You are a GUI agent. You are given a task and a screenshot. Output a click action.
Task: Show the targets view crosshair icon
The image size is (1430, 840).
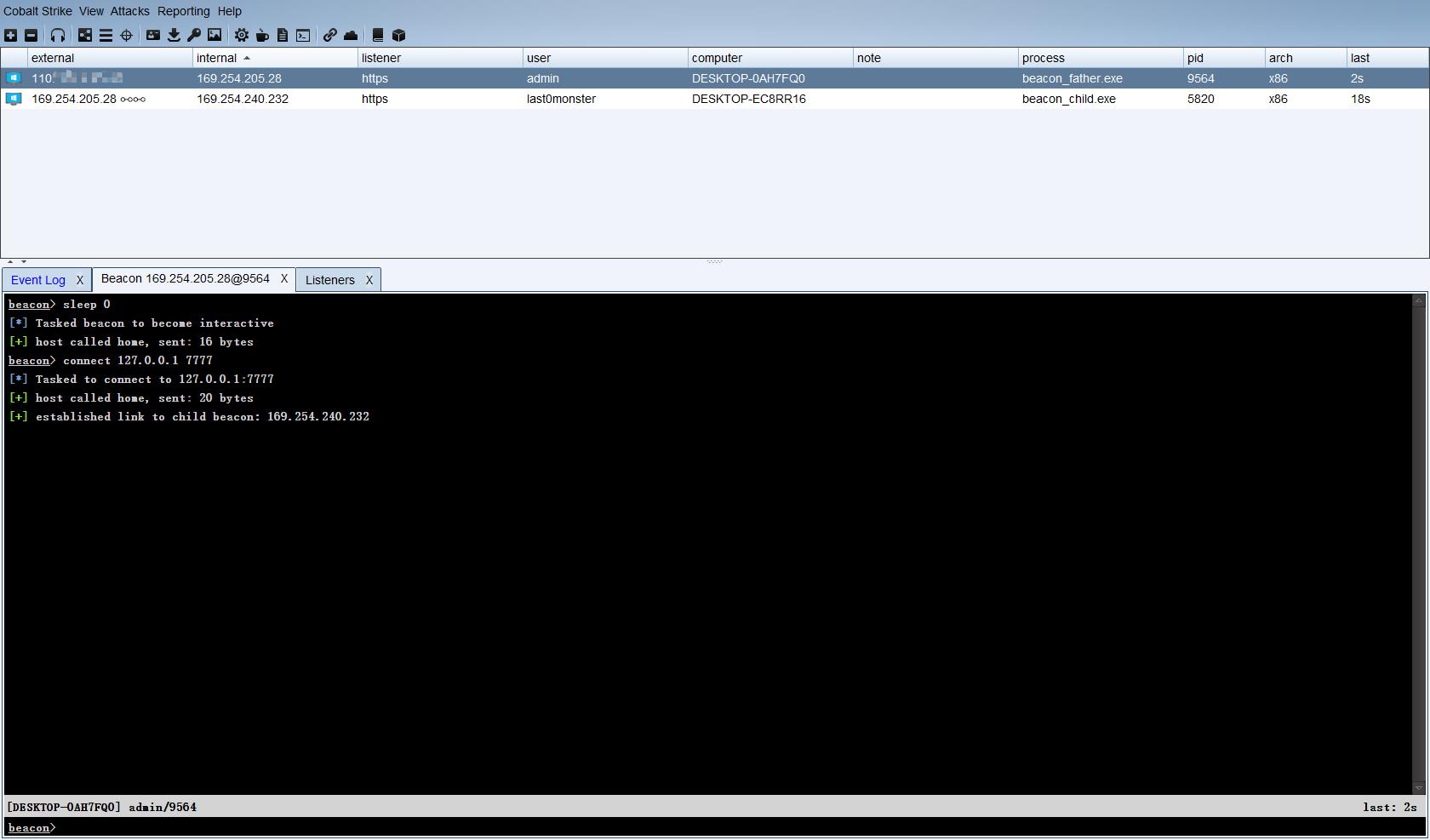pyautogui.click(x=126, y=35)
